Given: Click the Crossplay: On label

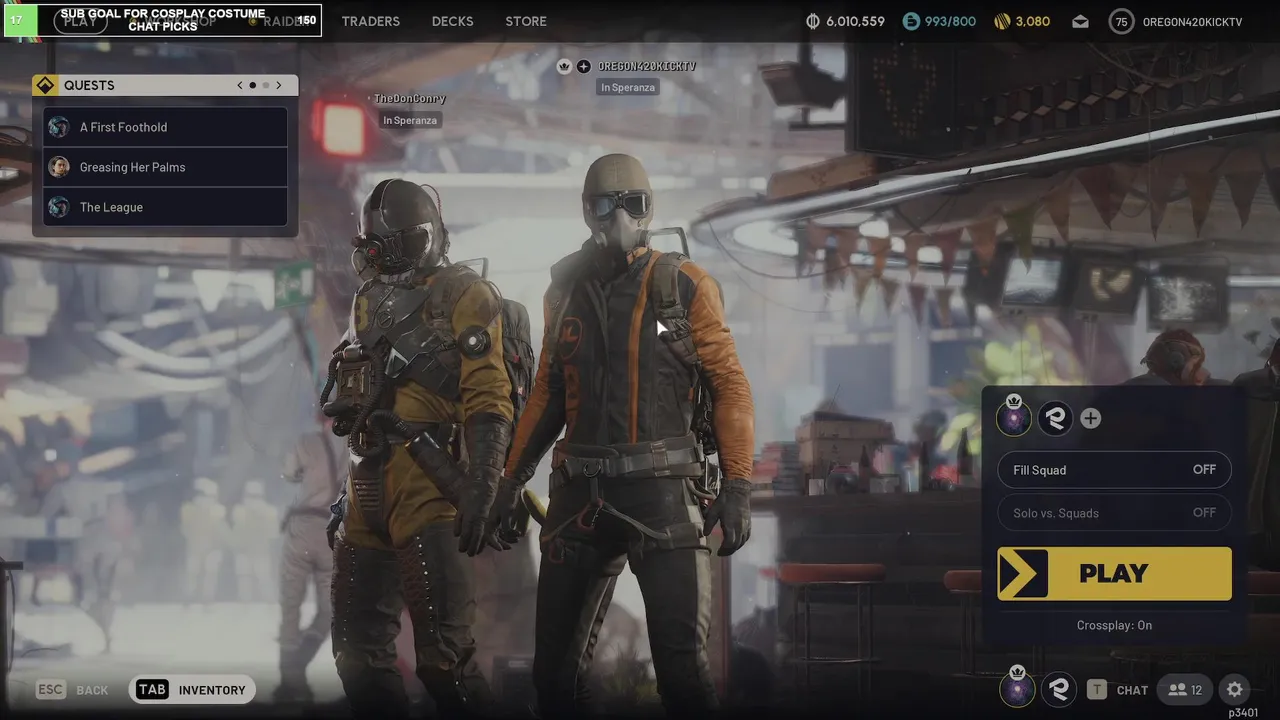Looking at the screenshot, I should click(x=1114, y=625).
